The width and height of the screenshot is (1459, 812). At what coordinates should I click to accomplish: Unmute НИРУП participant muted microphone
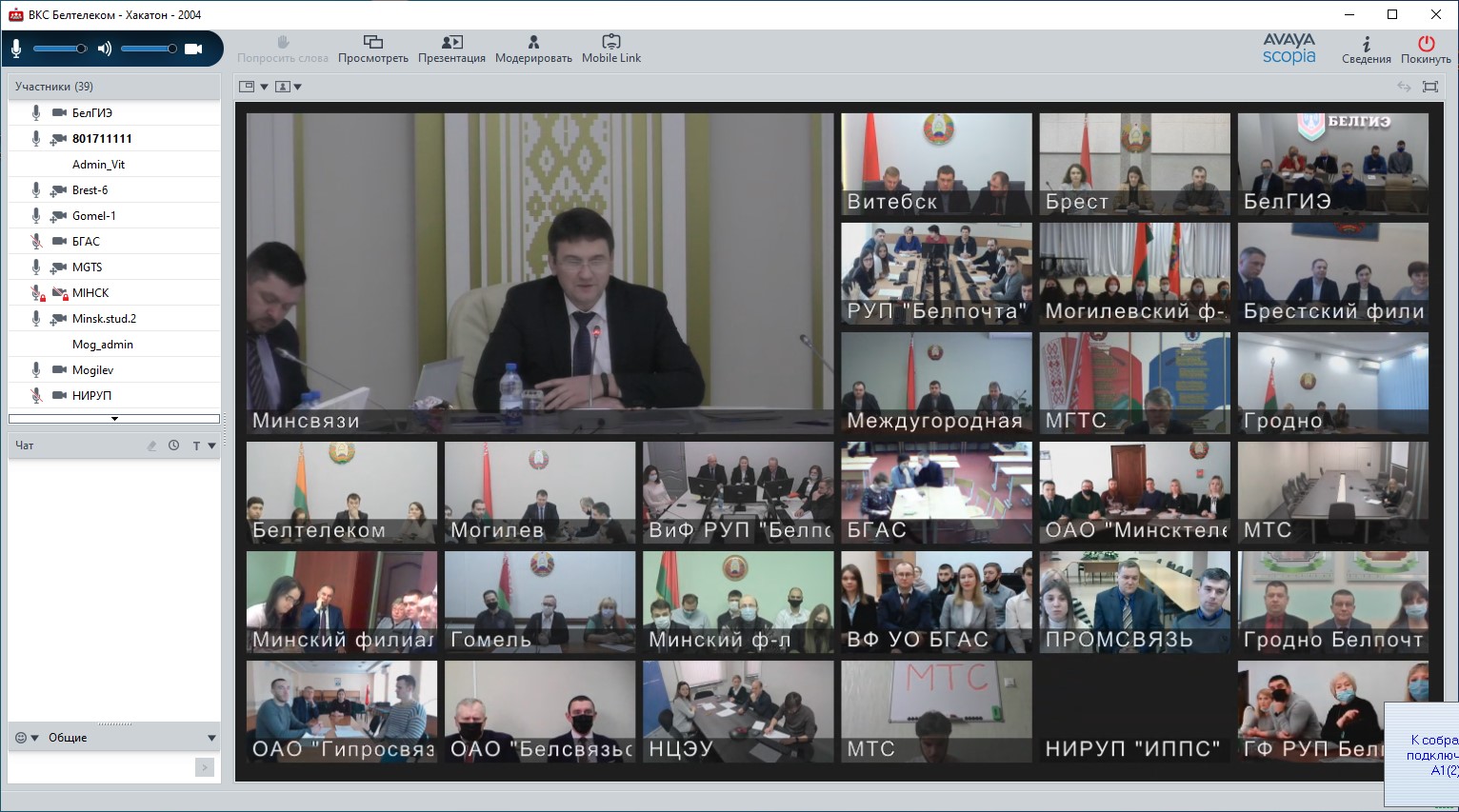[x=36, y=395]
